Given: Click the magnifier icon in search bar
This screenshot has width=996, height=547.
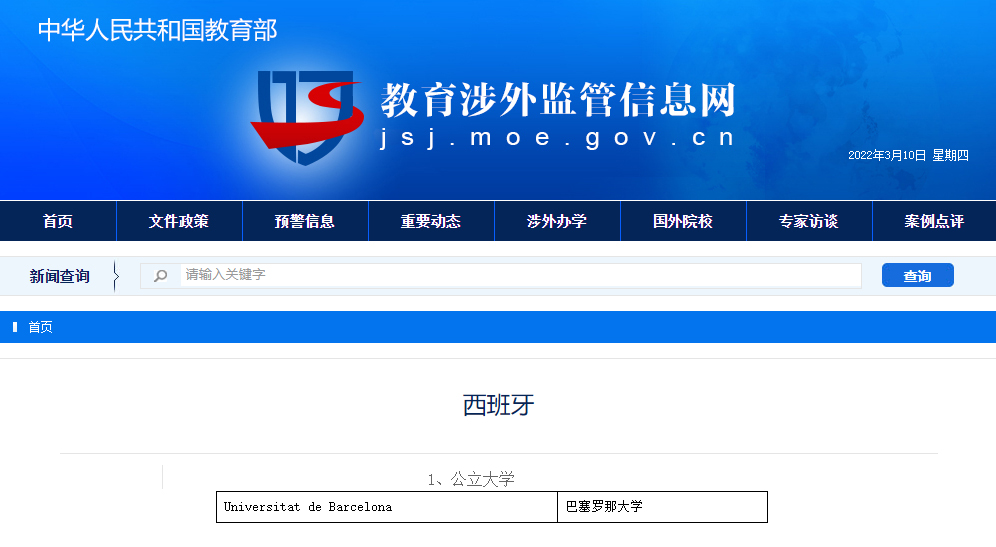Looking at the screenshot, I should 161,276.
